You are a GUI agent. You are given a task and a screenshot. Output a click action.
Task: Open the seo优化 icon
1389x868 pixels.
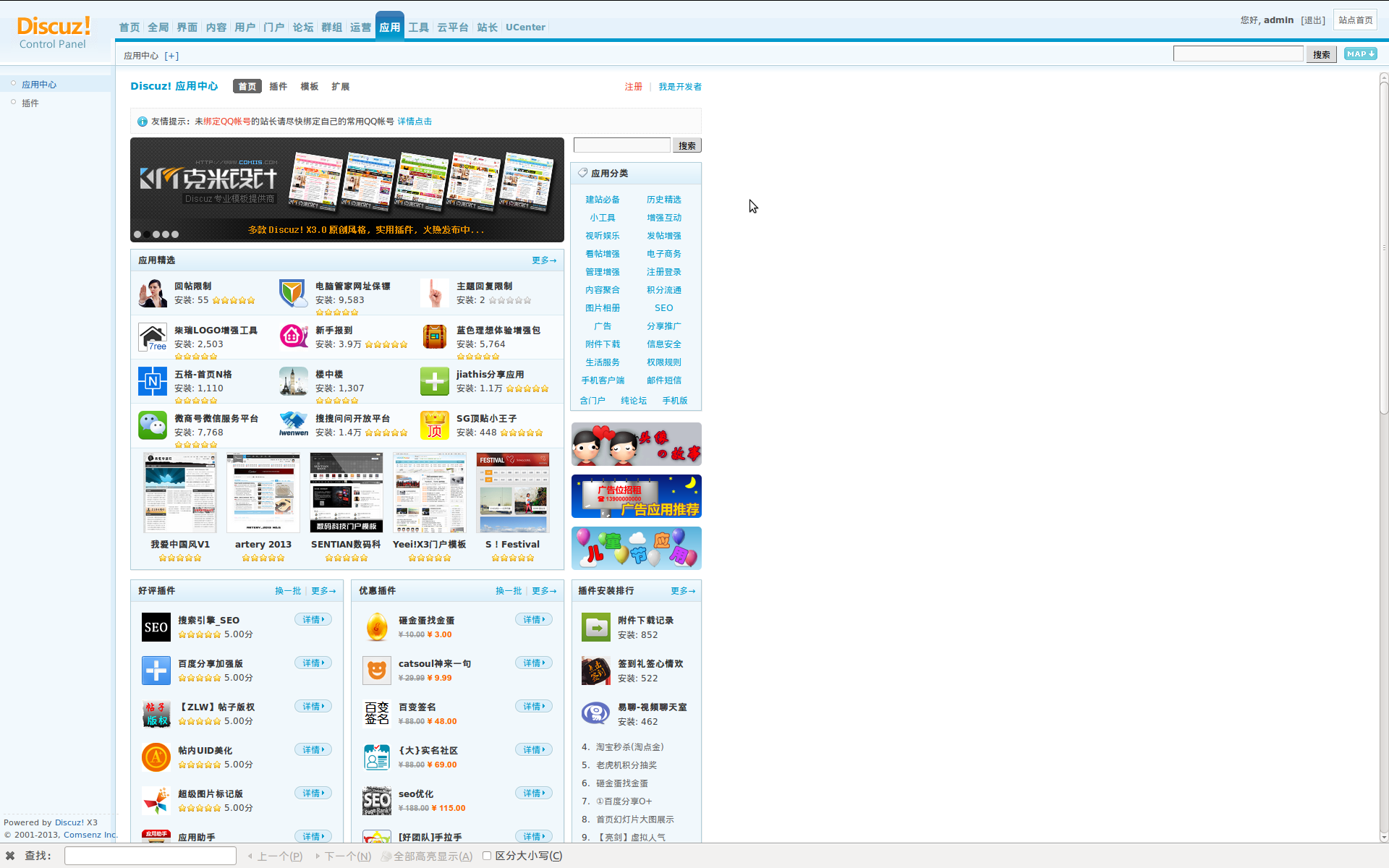tap(377, 801)
